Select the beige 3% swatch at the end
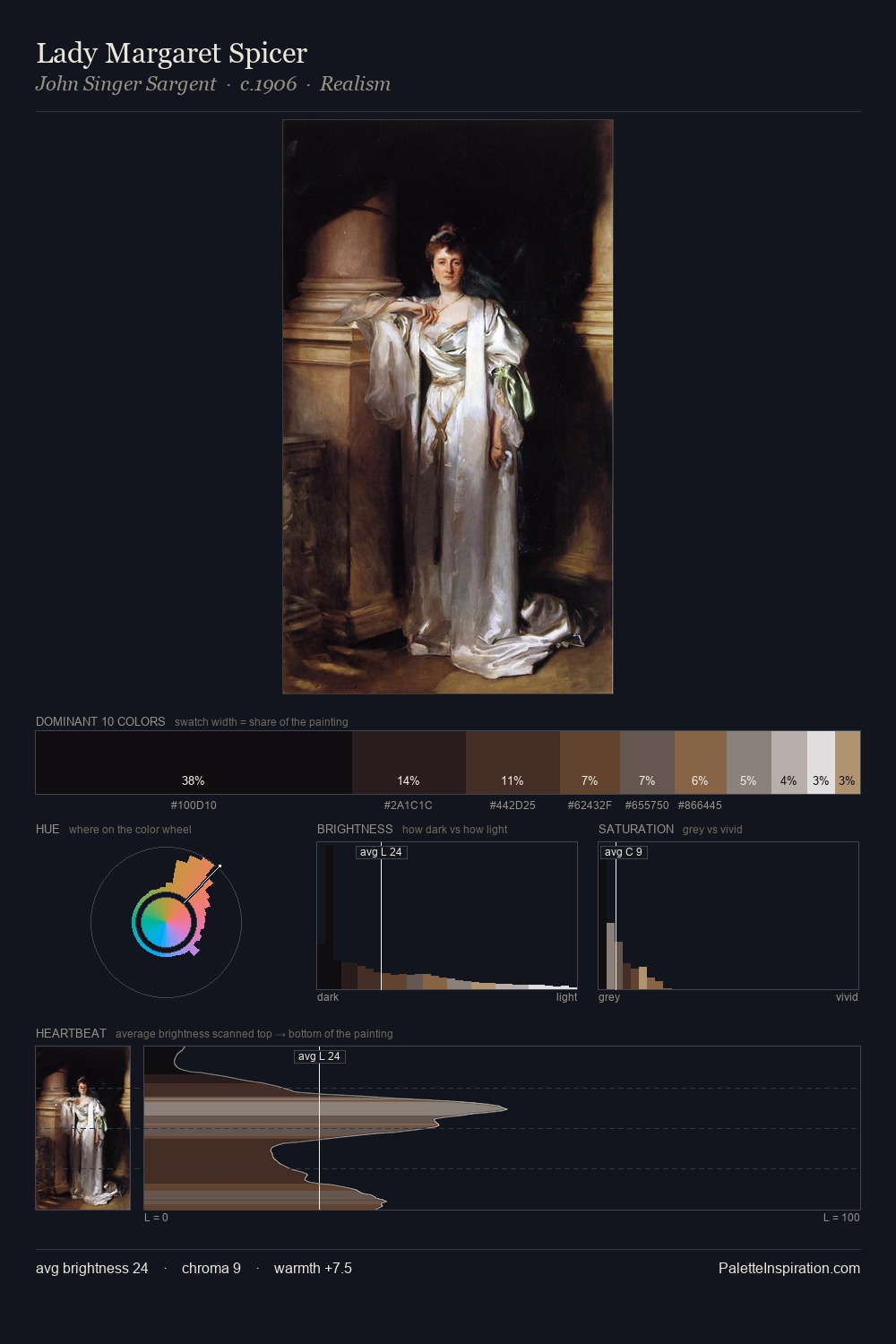Screen dimensions: 896x1344 pos(848,762)
